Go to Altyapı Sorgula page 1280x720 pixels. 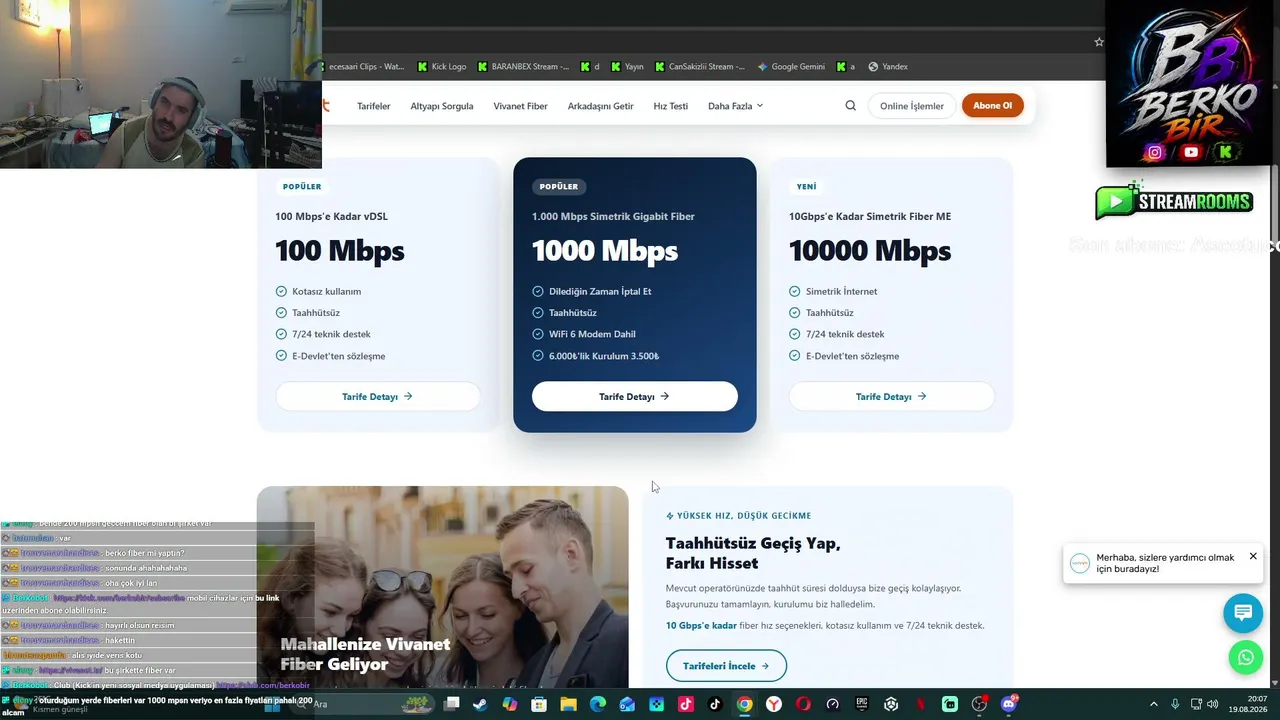point(442,106)
